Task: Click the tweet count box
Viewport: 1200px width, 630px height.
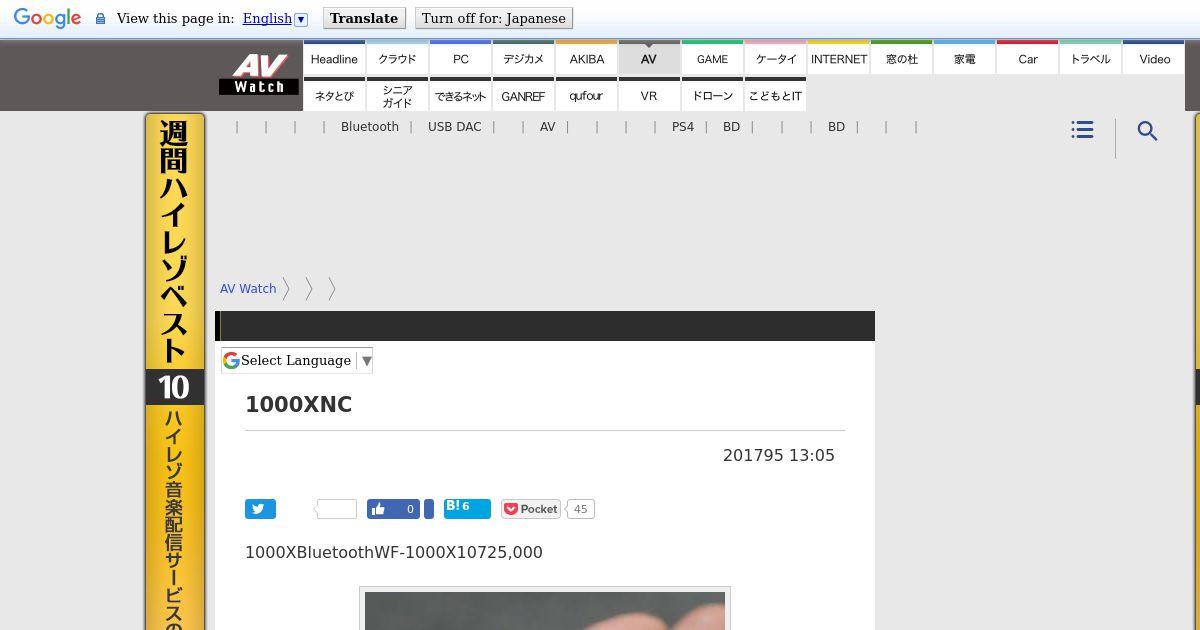Action: pos(337,509)
